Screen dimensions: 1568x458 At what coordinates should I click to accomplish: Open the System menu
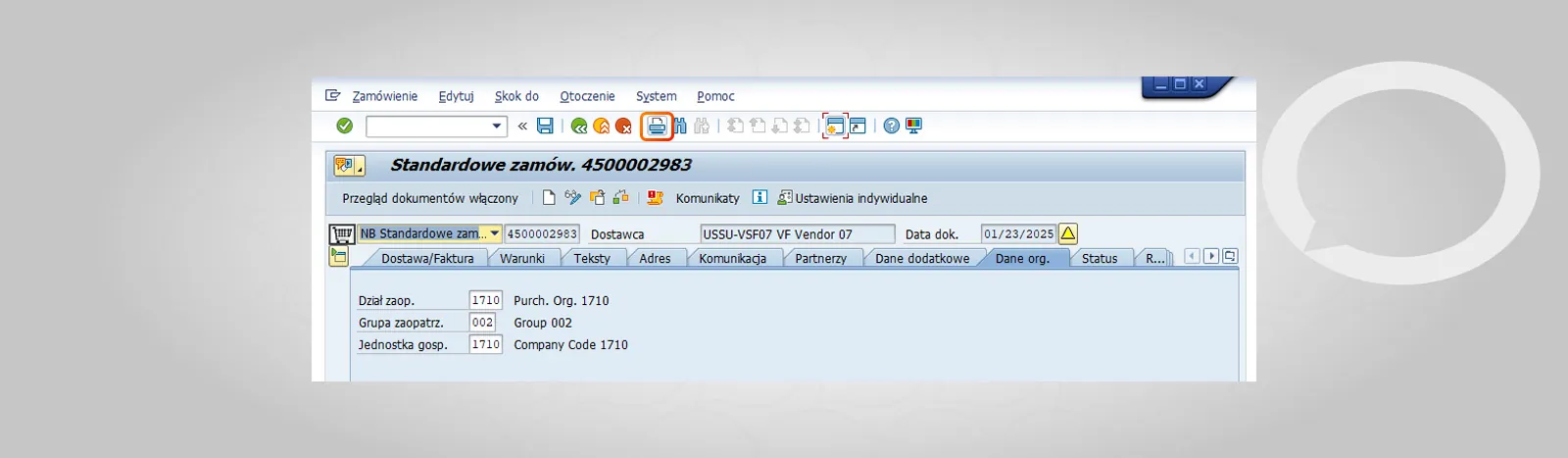656,96
